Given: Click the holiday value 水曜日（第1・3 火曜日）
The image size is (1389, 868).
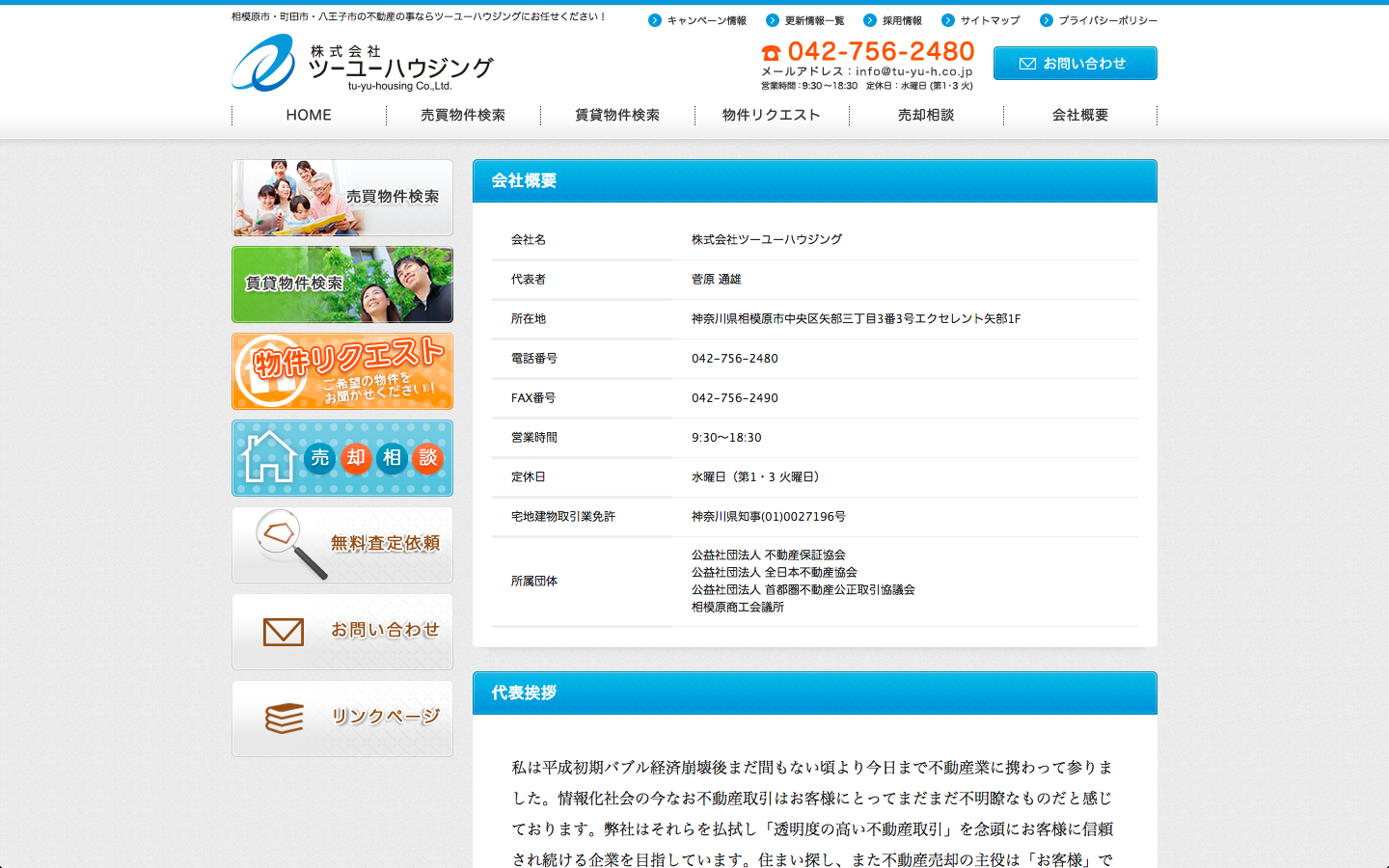Looking at the screenshot, I should pyautogui.click(x=758, y=476).
